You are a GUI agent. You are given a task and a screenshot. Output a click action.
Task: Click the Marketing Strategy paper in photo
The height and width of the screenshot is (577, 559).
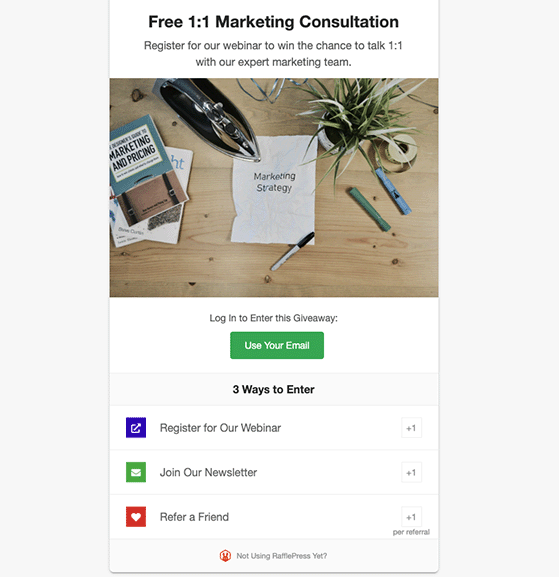coord(274,190)
